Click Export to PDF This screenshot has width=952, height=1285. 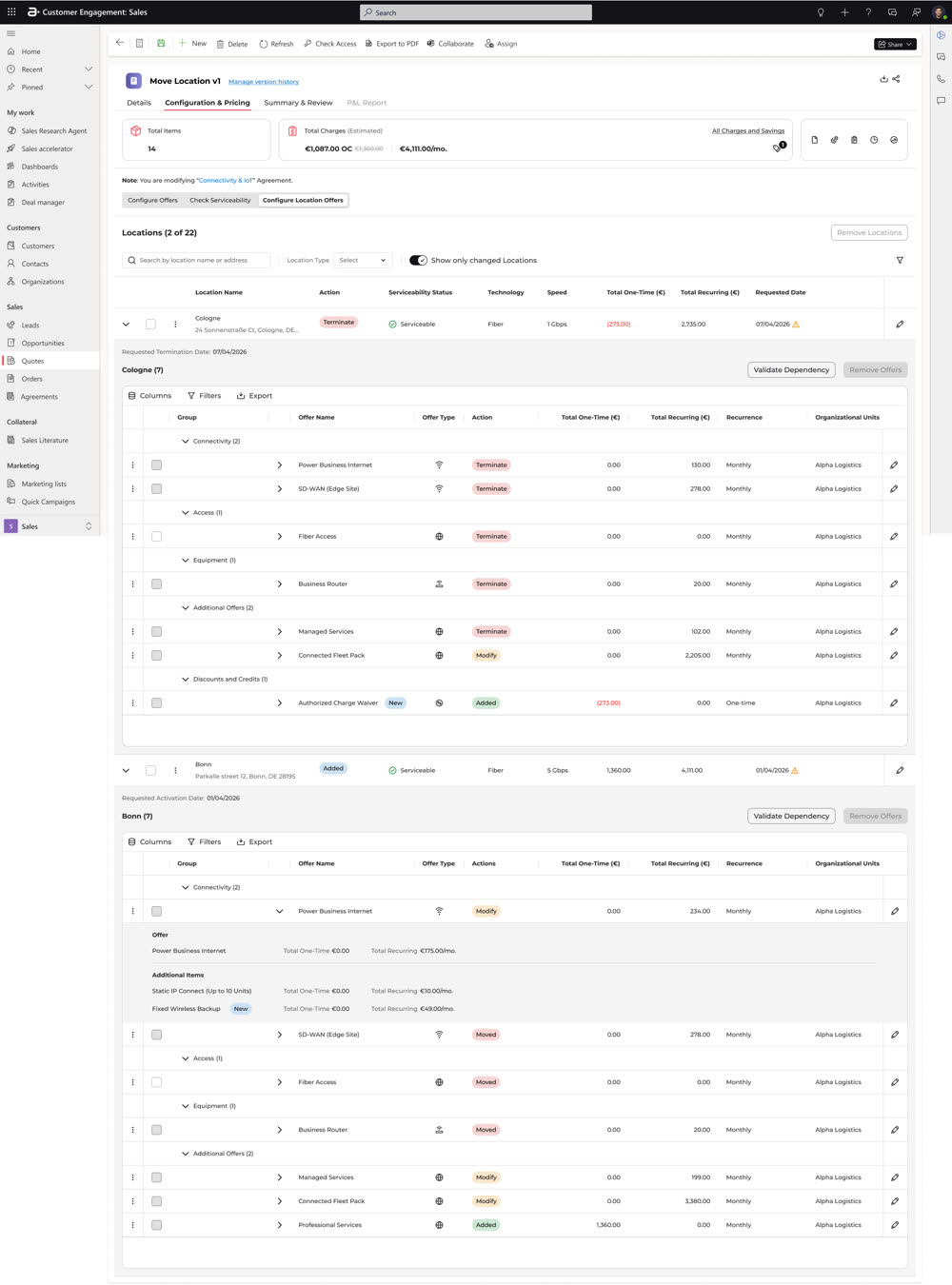(392, 44)
